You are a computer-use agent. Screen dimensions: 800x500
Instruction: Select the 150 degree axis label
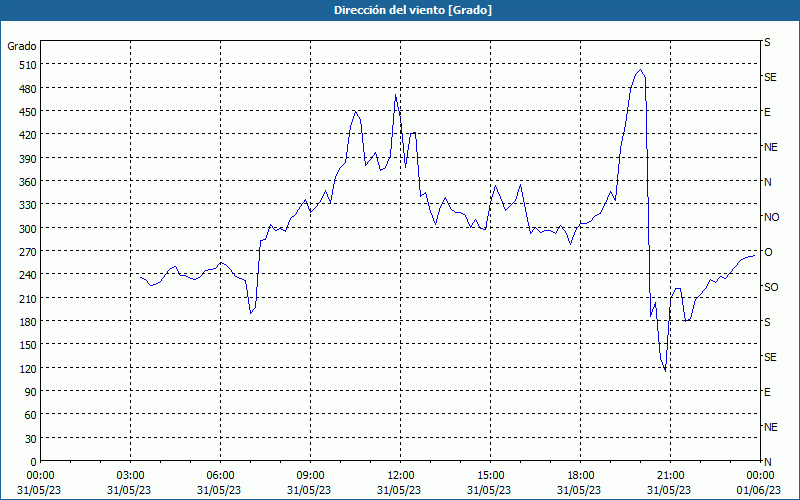pyautogui.click(x=28, y=345)
